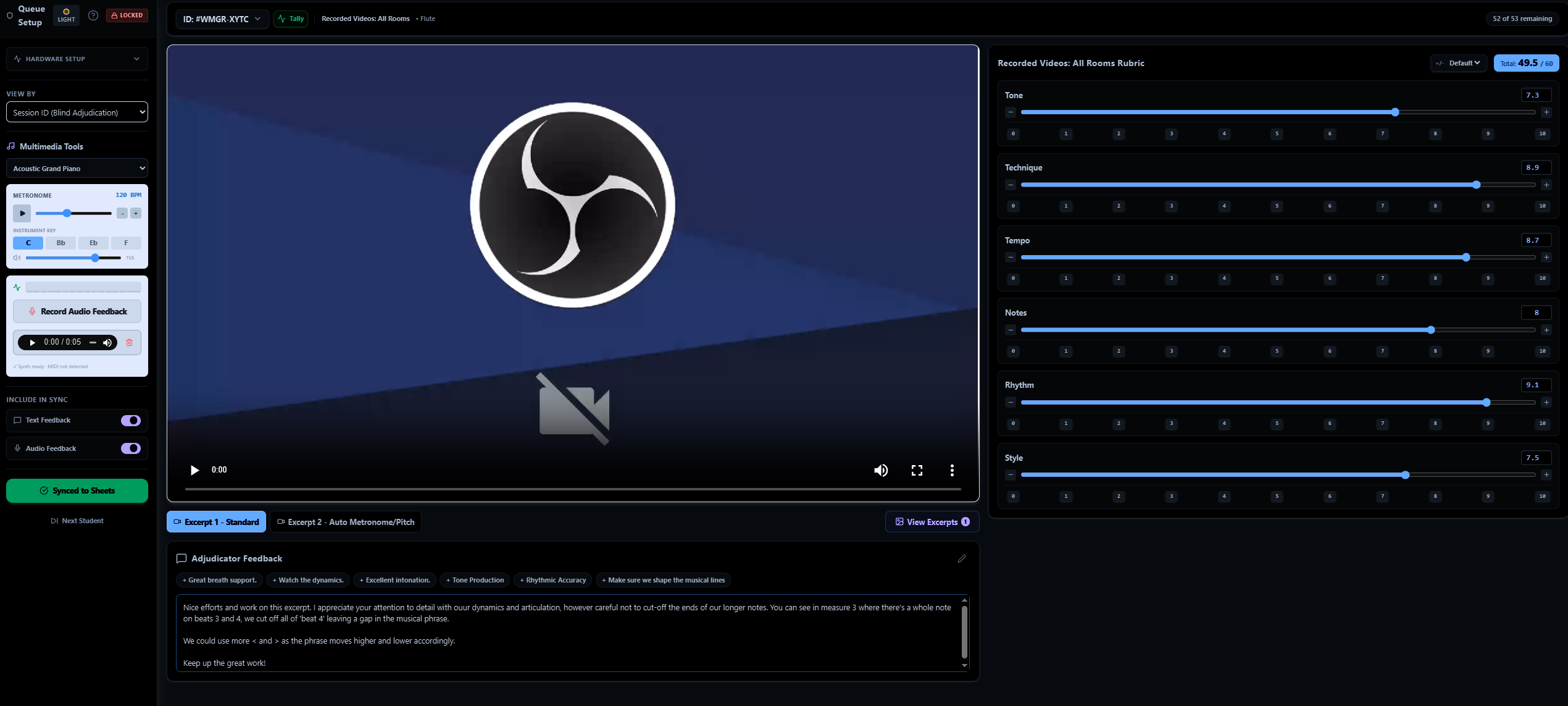The width and height of the screenshot is (1568, 706).
Task: Increase Style score with plus button
Action: (x=1546, y=475)
